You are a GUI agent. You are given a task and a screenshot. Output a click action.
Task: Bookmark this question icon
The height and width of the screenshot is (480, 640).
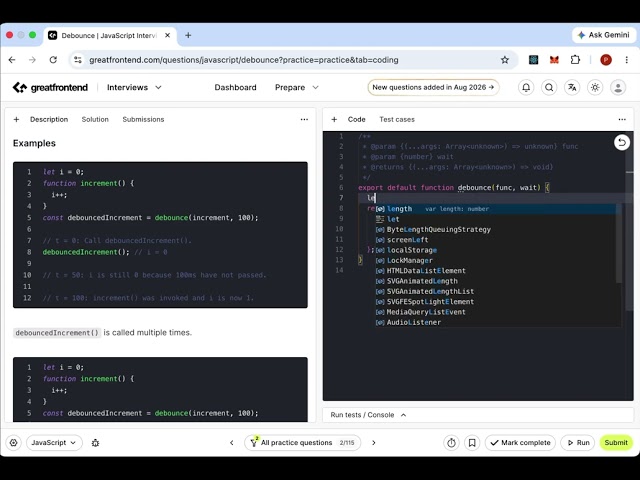[x=472, y=442]
